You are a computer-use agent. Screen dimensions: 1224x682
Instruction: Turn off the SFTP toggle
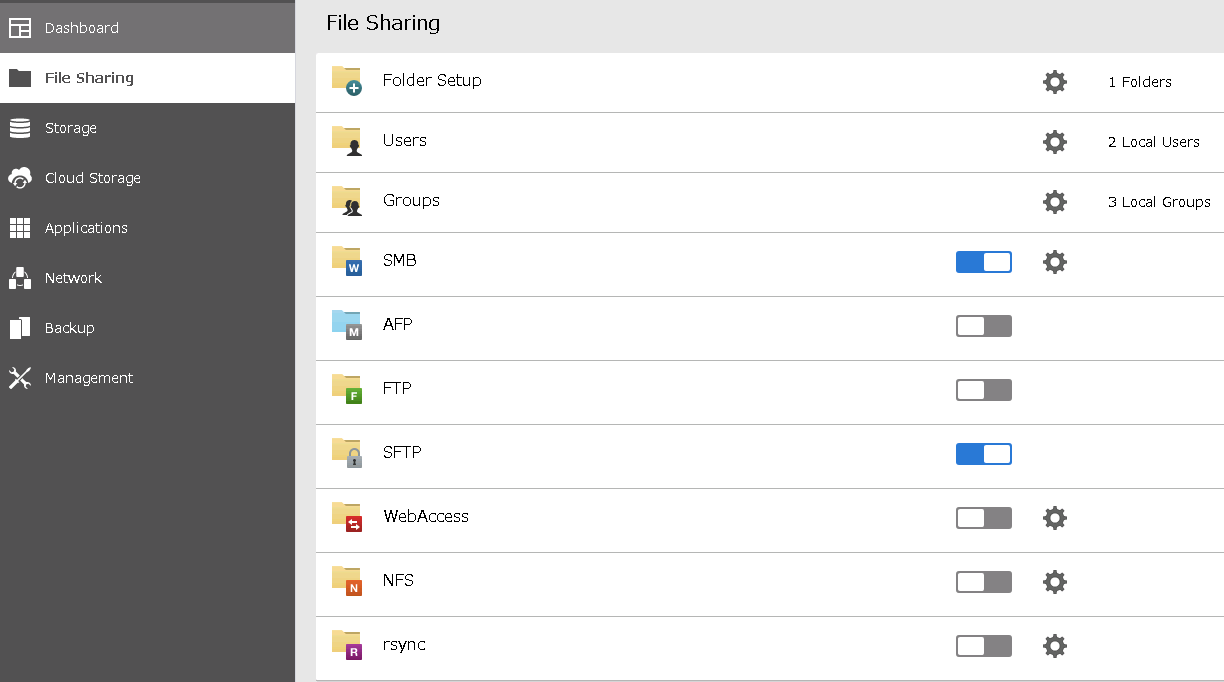click(x=983, y=454)
